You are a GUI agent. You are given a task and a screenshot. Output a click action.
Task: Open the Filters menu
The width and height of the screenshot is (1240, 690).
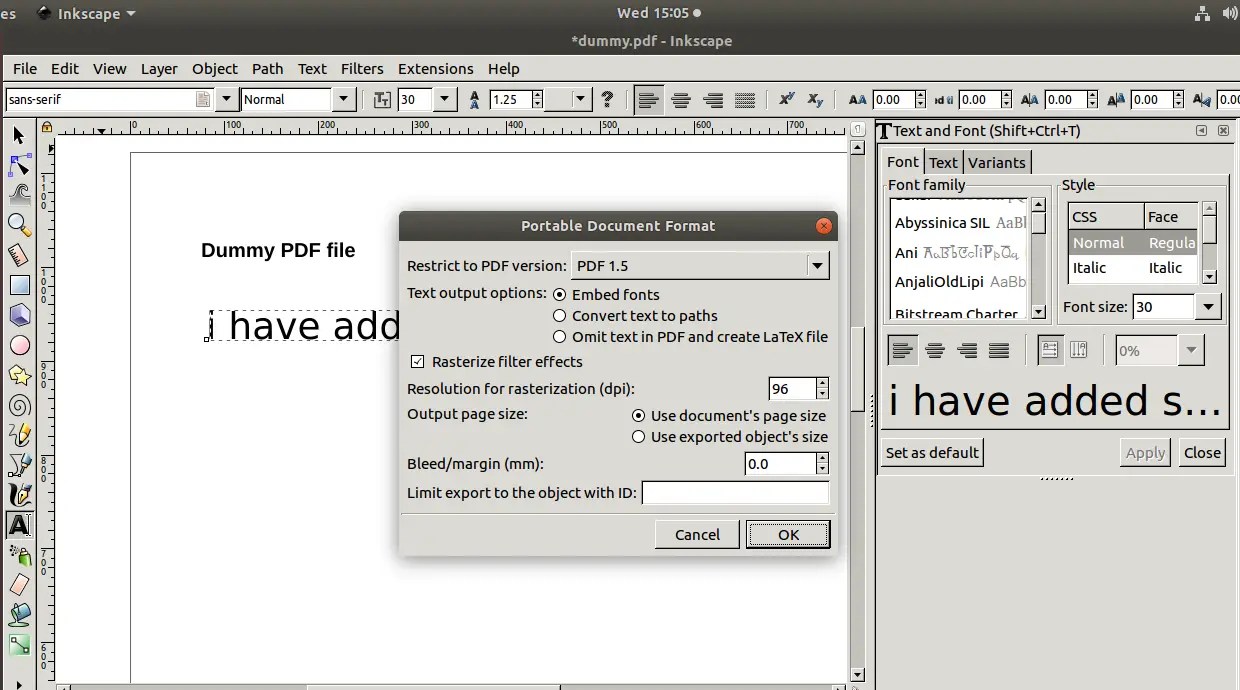[x=362, y=68]
